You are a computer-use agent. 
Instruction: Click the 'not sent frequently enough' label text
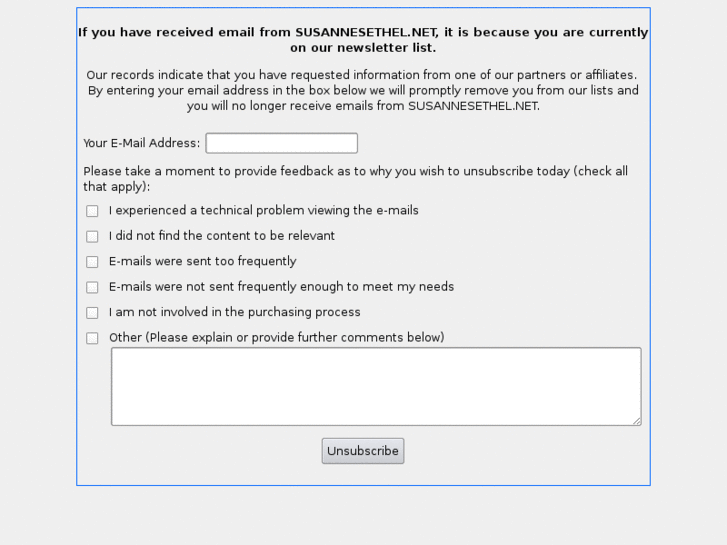281,287
